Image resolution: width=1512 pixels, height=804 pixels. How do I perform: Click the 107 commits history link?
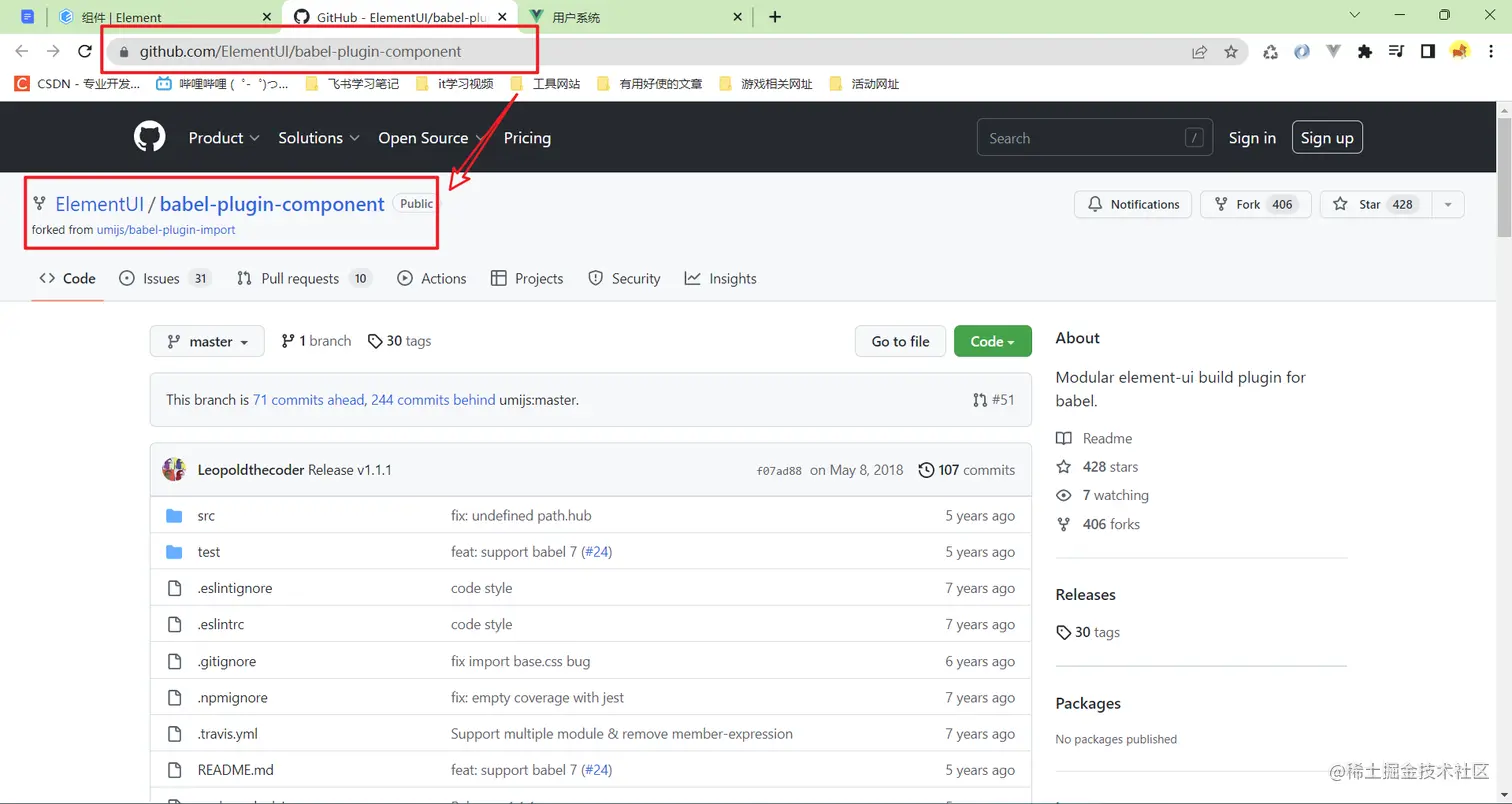(966, 470)
